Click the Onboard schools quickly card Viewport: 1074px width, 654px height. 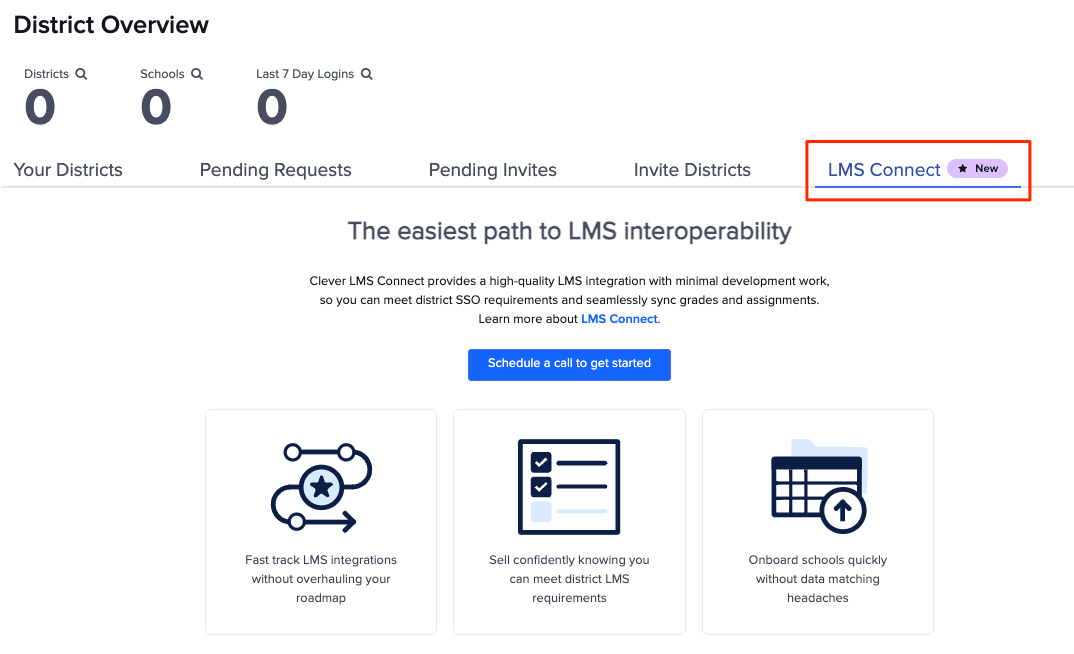point(817,522)
